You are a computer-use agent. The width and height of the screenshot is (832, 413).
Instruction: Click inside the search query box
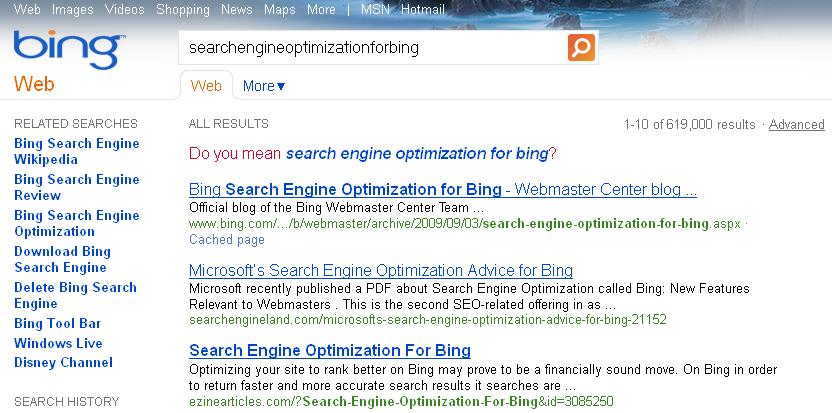coord(372,48)
